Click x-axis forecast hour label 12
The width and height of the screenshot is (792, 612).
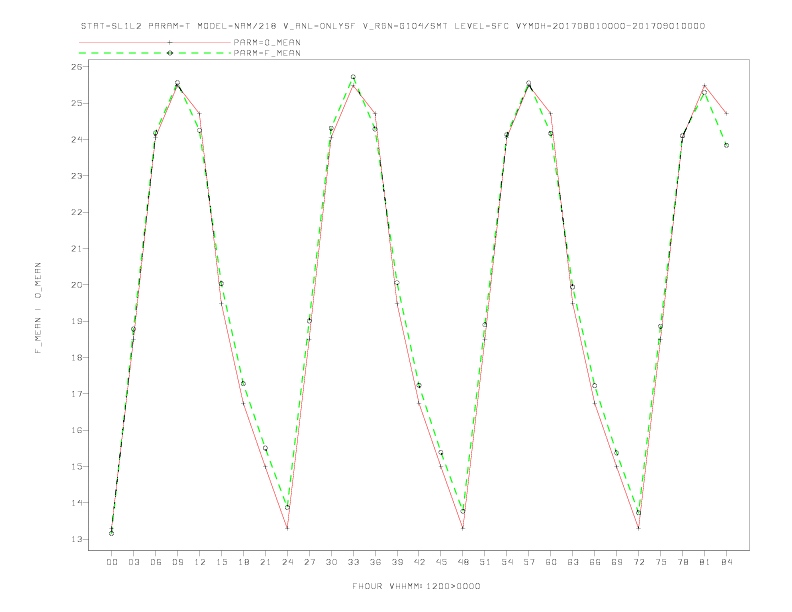tap(200, 562)
